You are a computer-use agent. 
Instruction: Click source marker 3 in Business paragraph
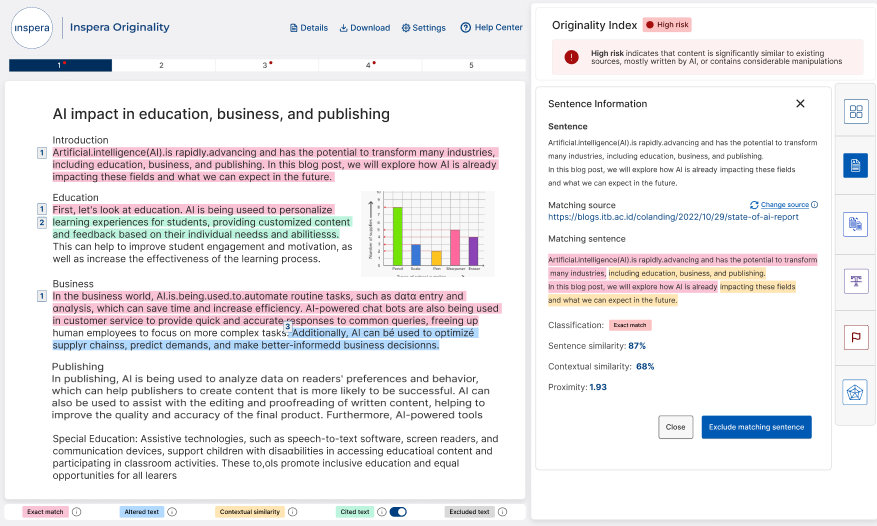287,326
